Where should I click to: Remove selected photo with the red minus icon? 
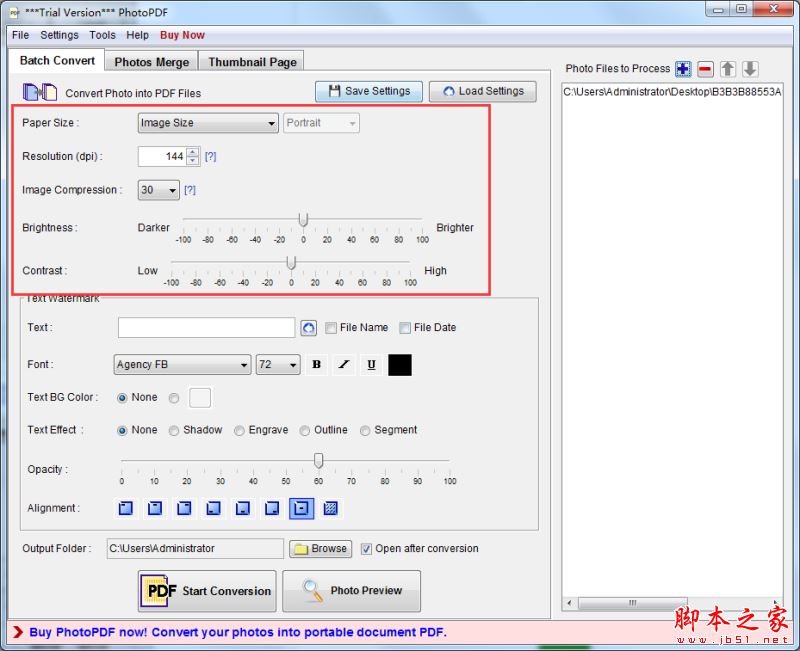click(705, 69)
